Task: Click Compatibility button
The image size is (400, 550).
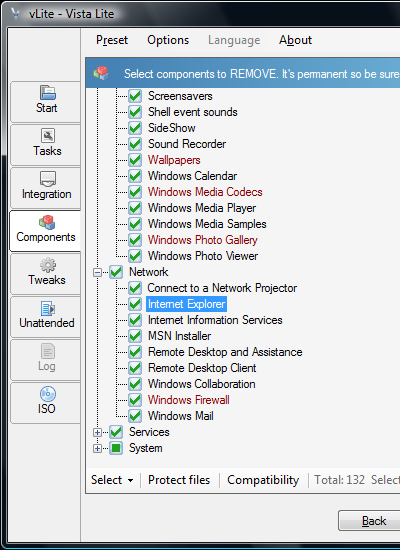Action: tap(263, 480)
